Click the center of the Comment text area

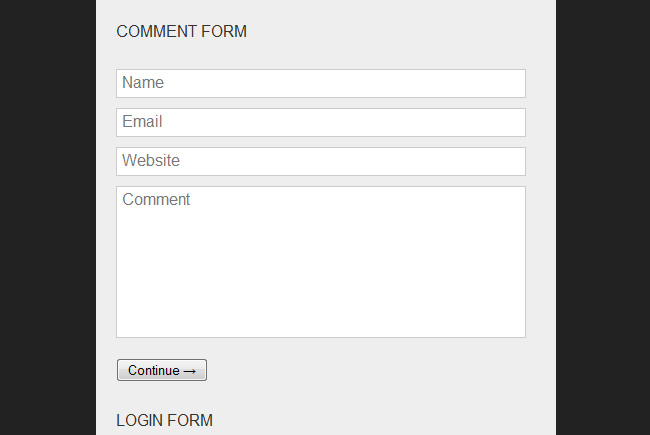tap(320, 262)
